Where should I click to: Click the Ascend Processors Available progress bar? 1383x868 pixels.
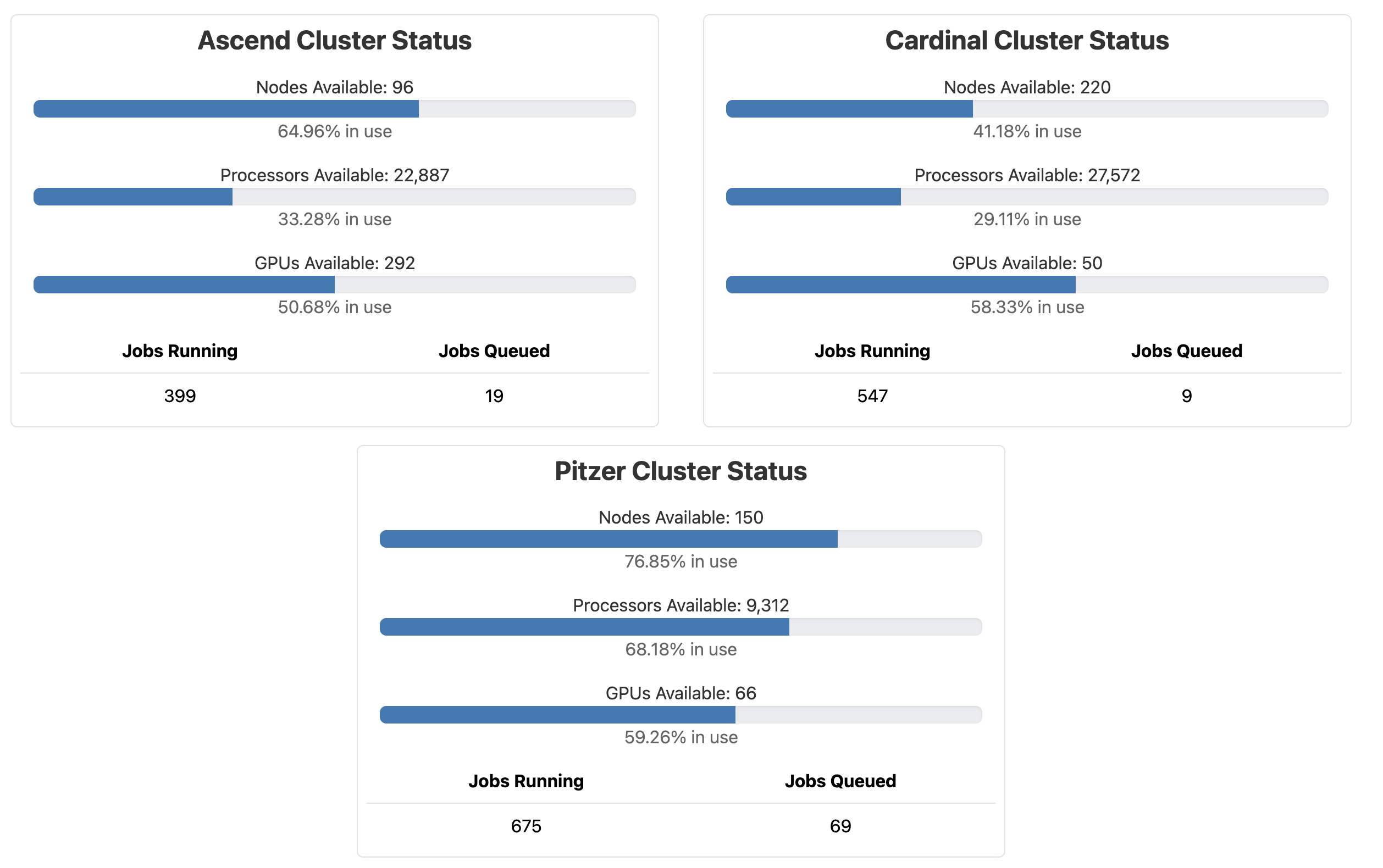(334, 197)
